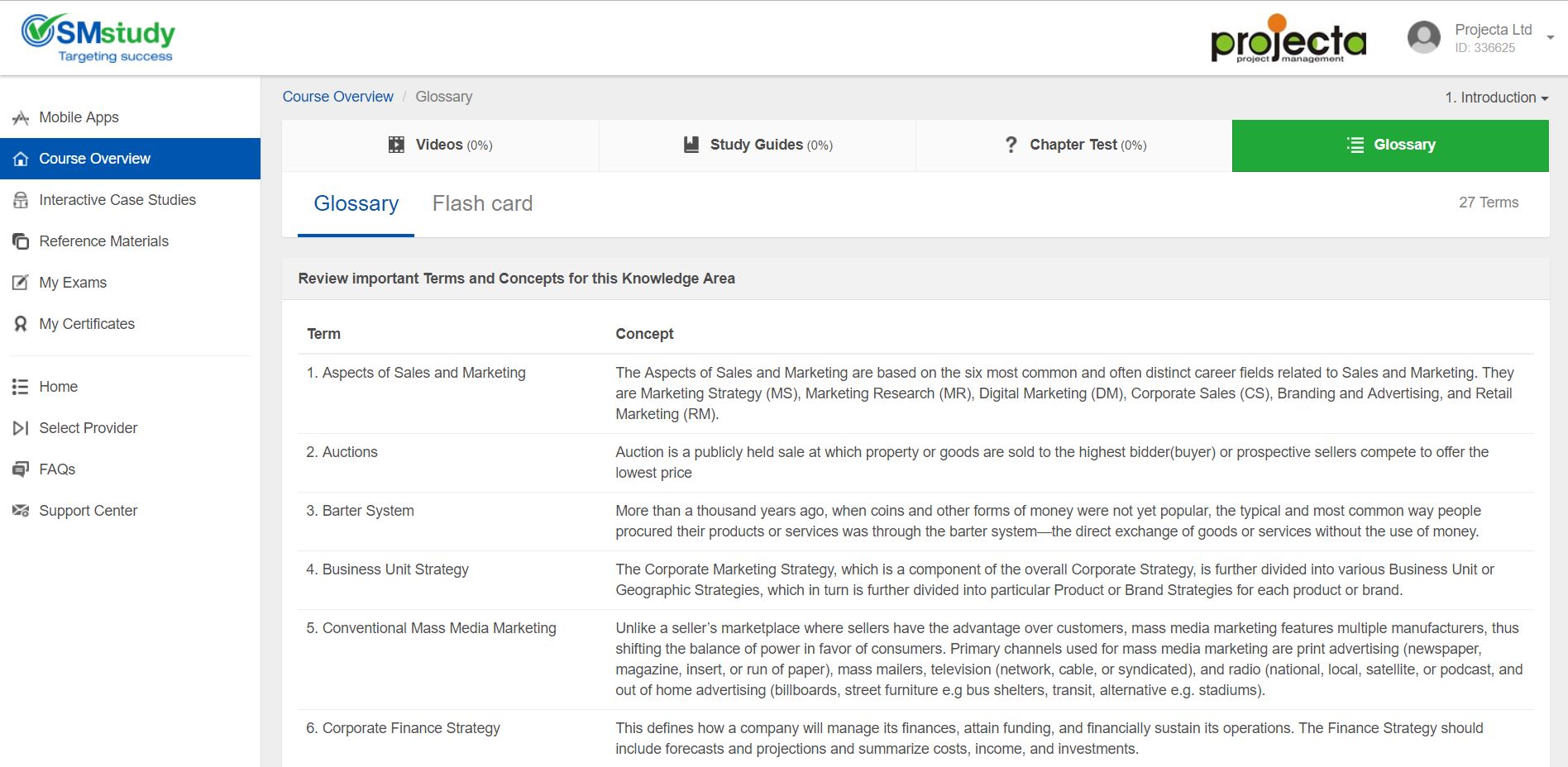Viewport: 1568px width, 767px height.
Task: Click the user profile avatar icon
Action: (1423, 38)
